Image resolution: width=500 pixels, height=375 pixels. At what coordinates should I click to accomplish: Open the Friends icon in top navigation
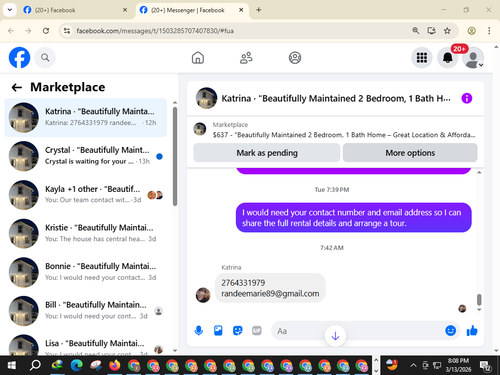coord(246,58)
